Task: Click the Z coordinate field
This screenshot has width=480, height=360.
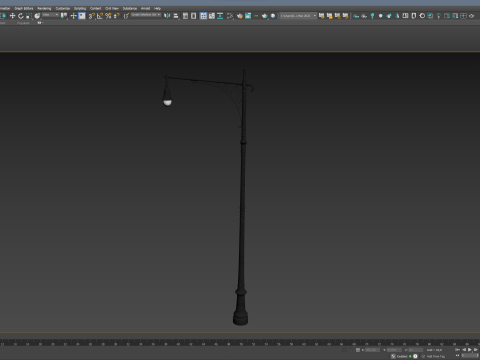Action: click(x=416, y=350)
